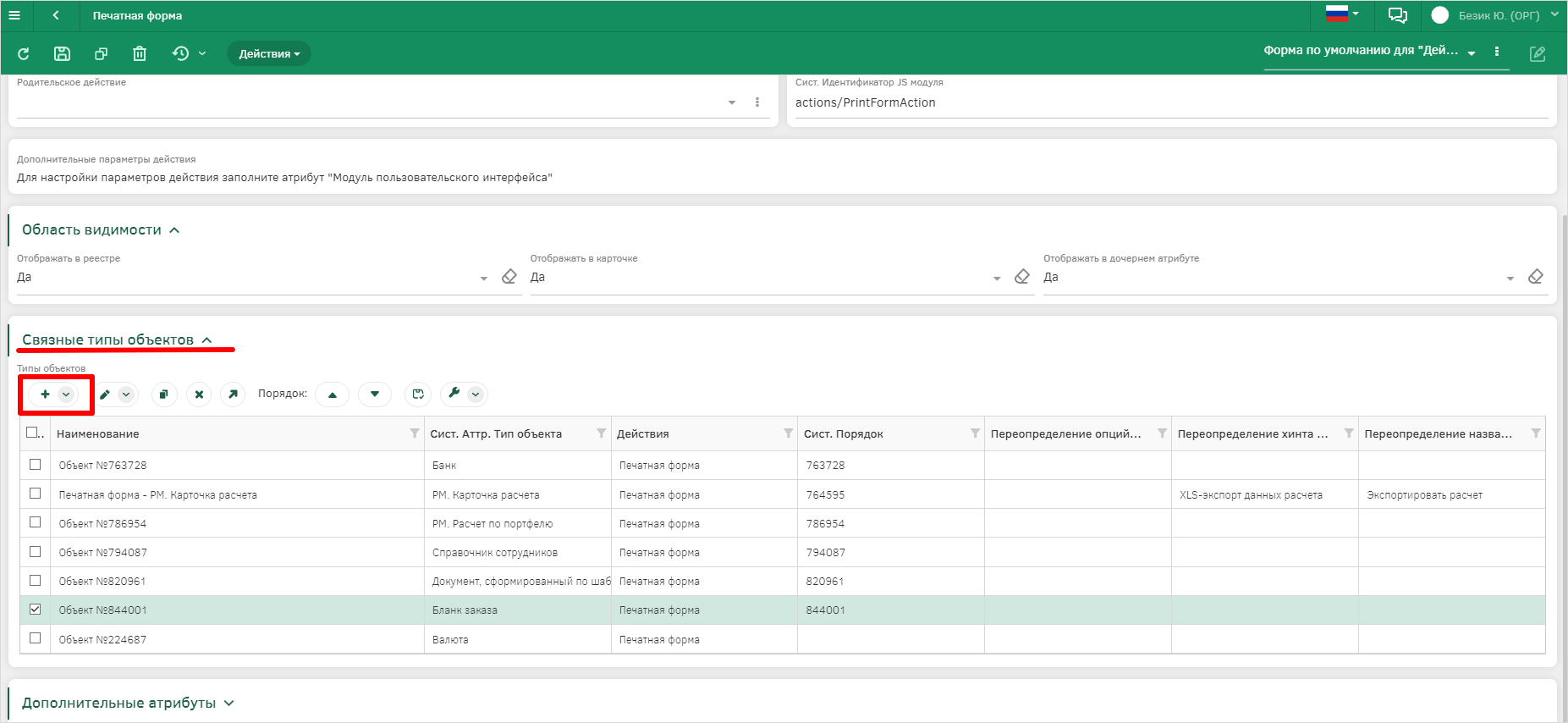Viewport: 1568px width, 723px height.
Task: Open language selector with Russian flag
Action: click(x=1342, y=14)
